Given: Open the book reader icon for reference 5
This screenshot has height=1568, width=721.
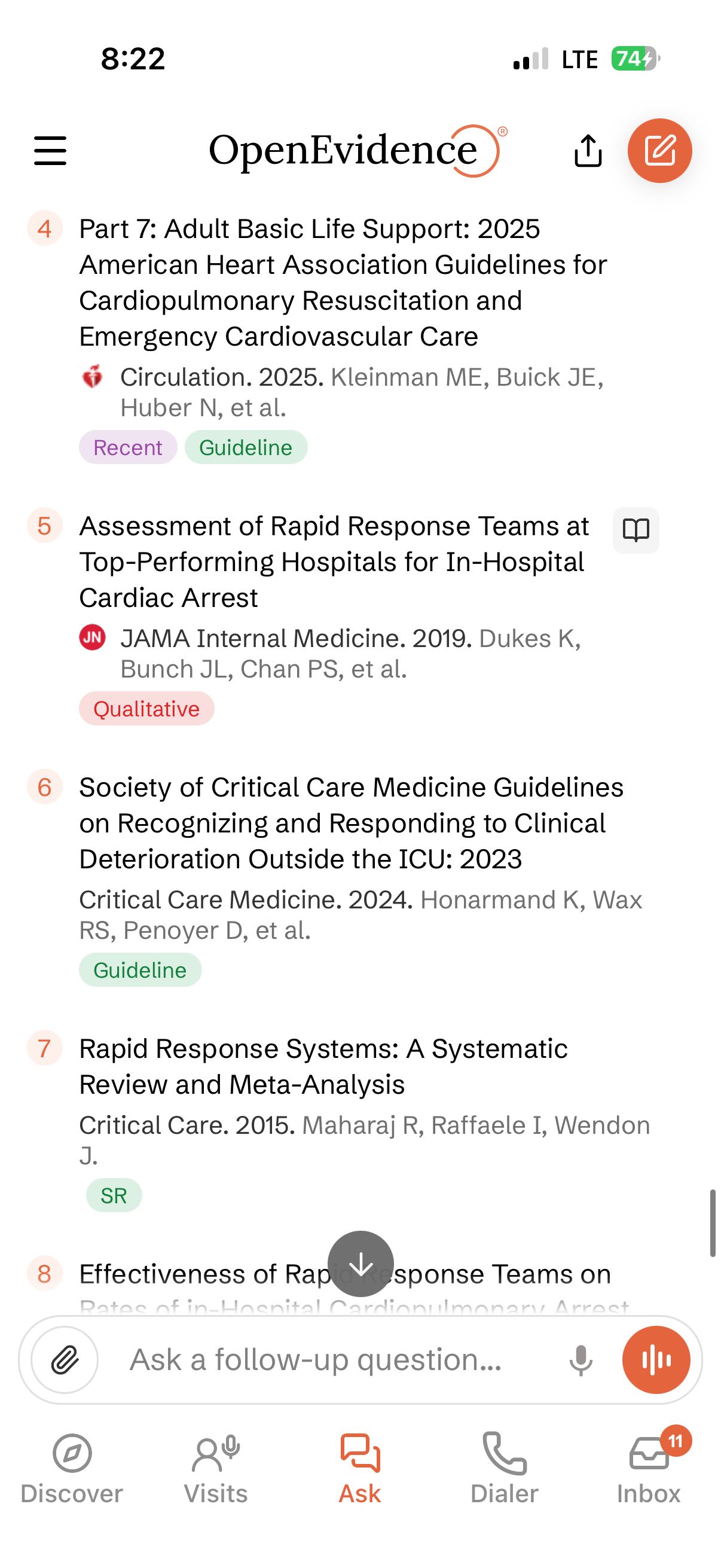Looking at the screenshot, I should pyautogui.click(x=636, y=530).
